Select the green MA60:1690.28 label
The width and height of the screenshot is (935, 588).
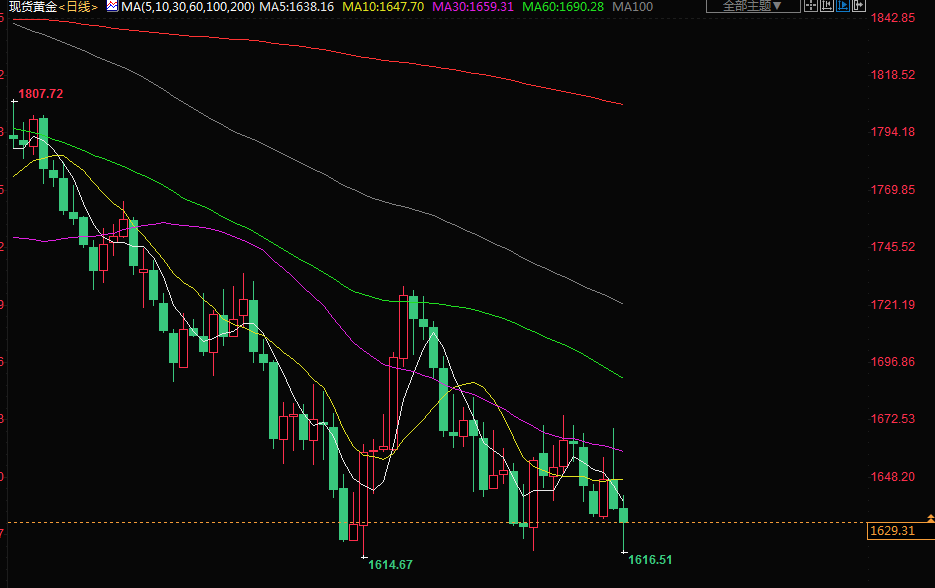(562, 7)
